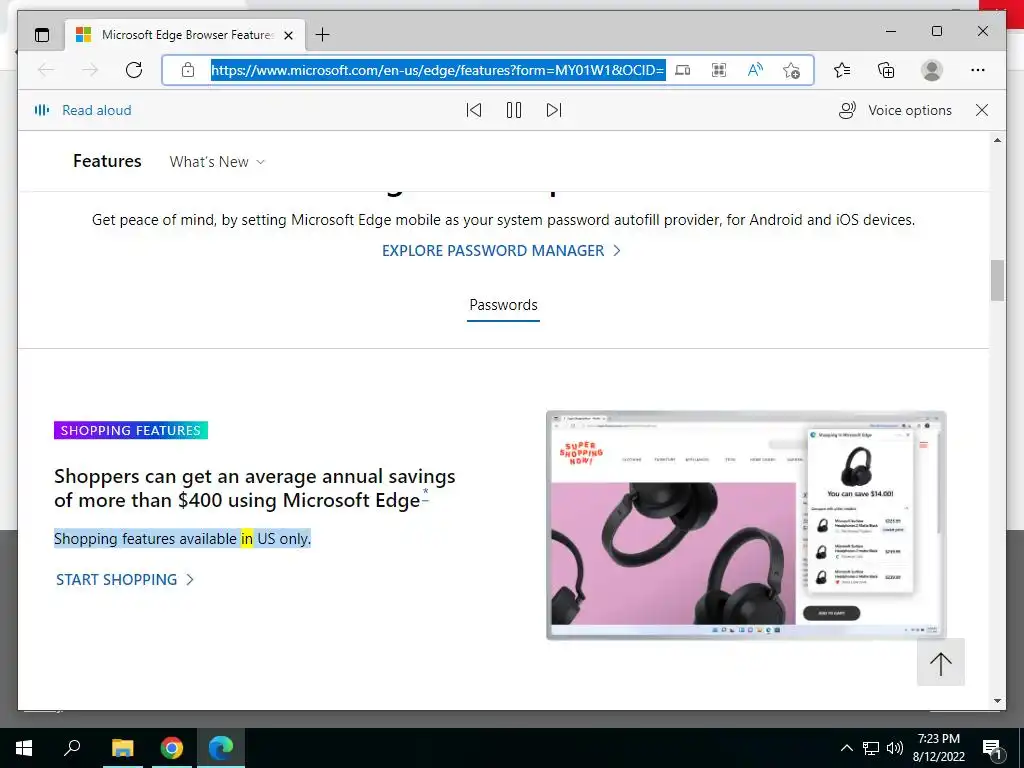The height and width of the screenshot is (768, 1024).
Task: Open Voice options
Action: (895, 110)
